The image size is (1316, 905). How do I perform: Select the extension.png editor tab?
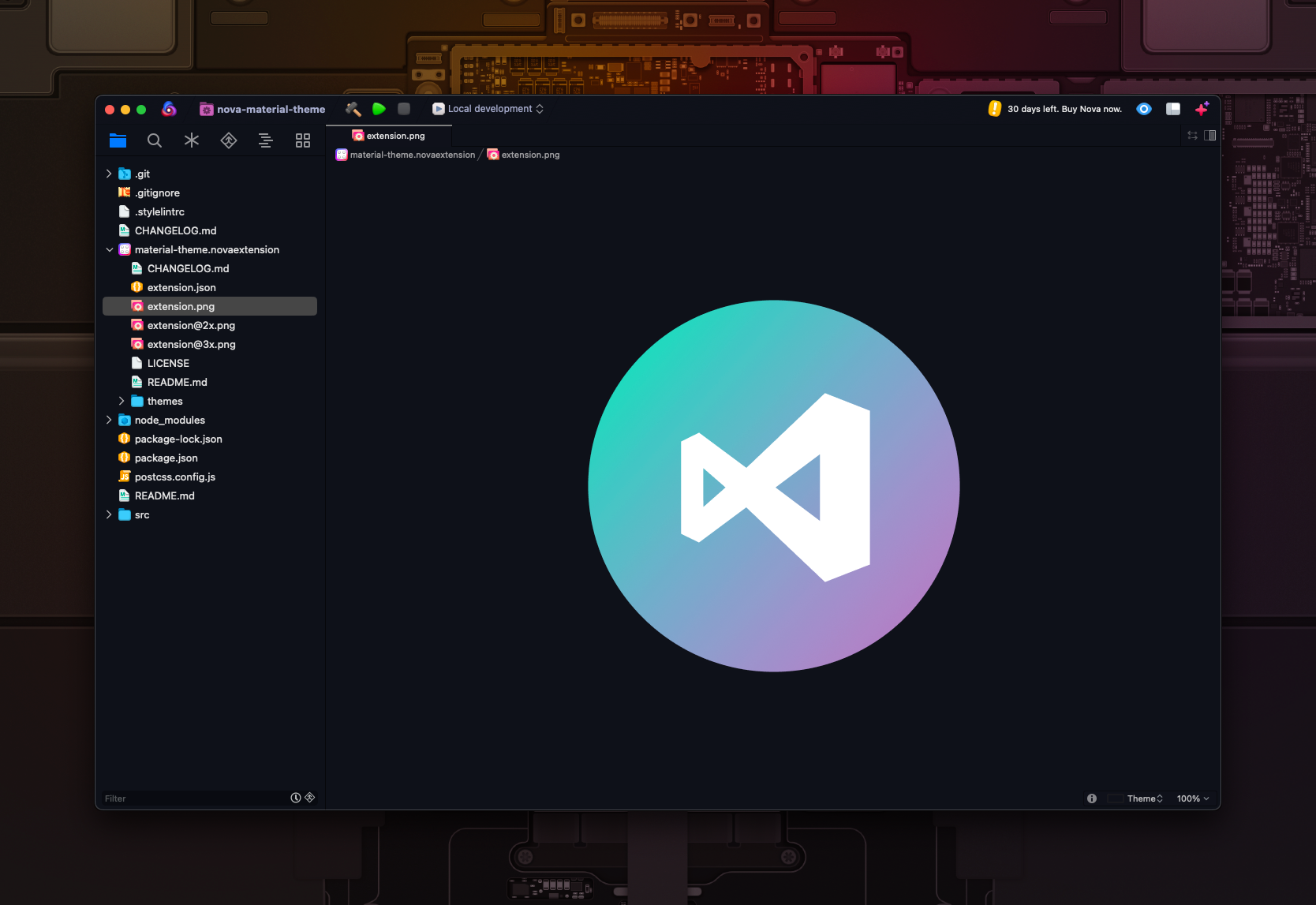(389, 136)
